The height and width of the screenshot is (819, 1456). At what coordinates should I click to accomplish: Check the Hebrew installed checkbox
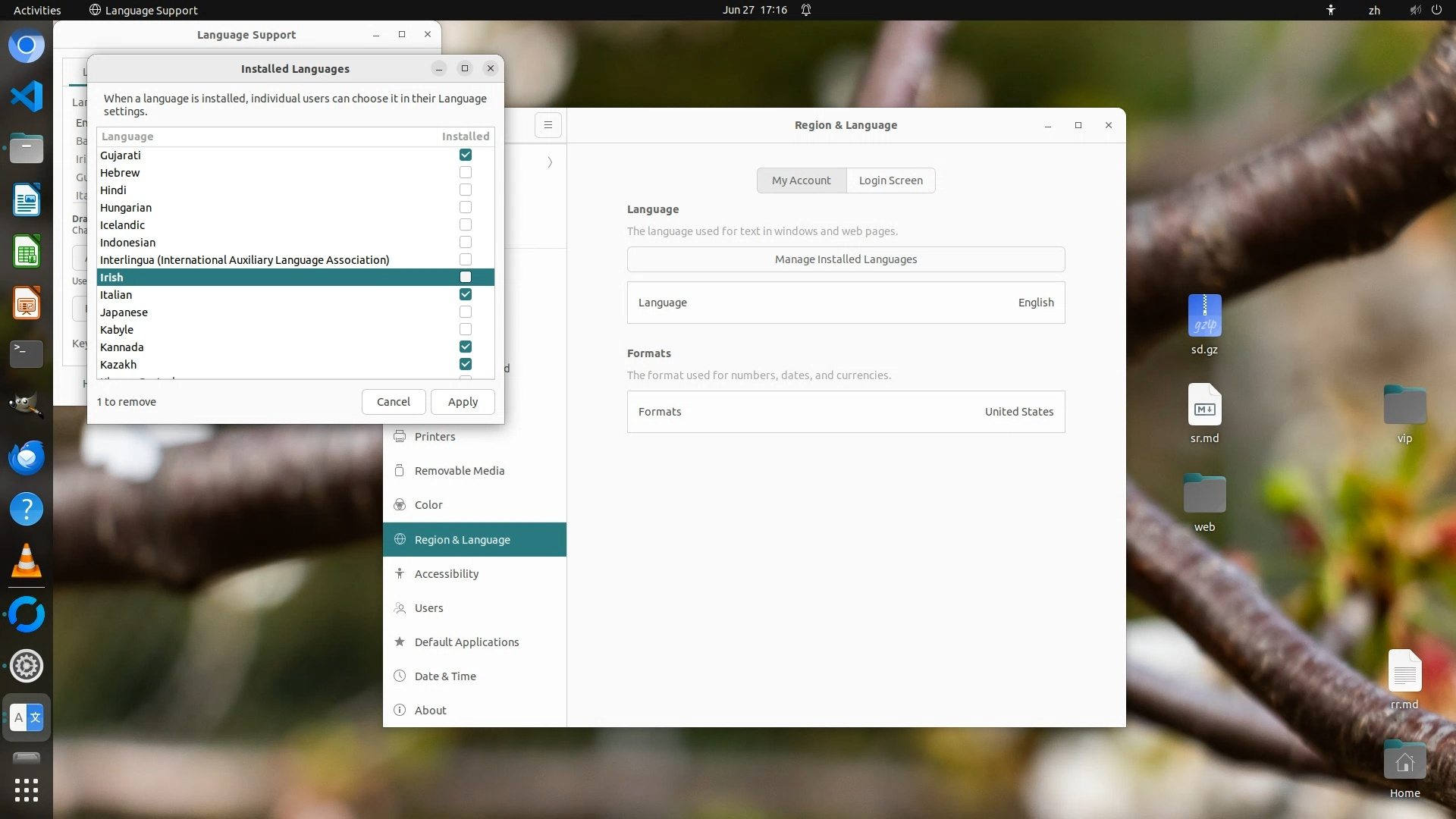466,172
